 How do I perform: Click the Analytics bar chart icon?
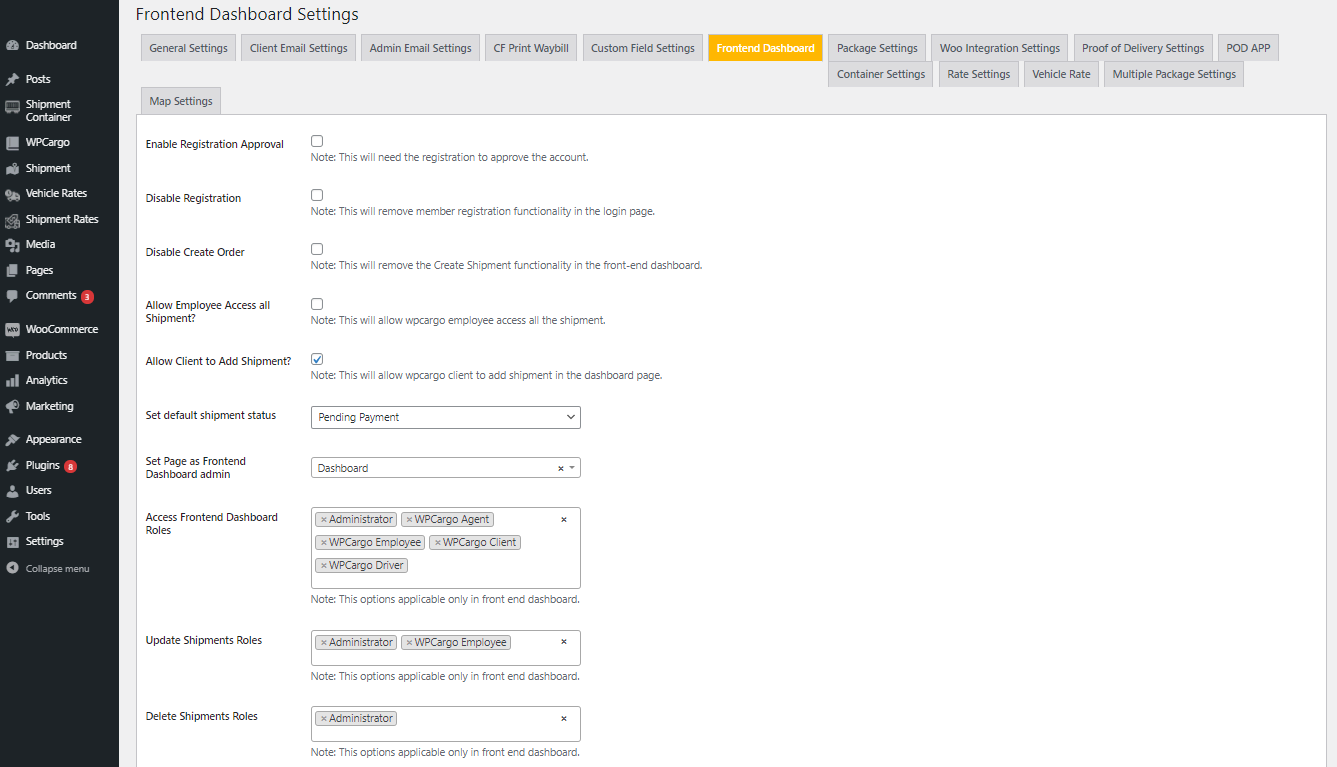coord(12,381)
